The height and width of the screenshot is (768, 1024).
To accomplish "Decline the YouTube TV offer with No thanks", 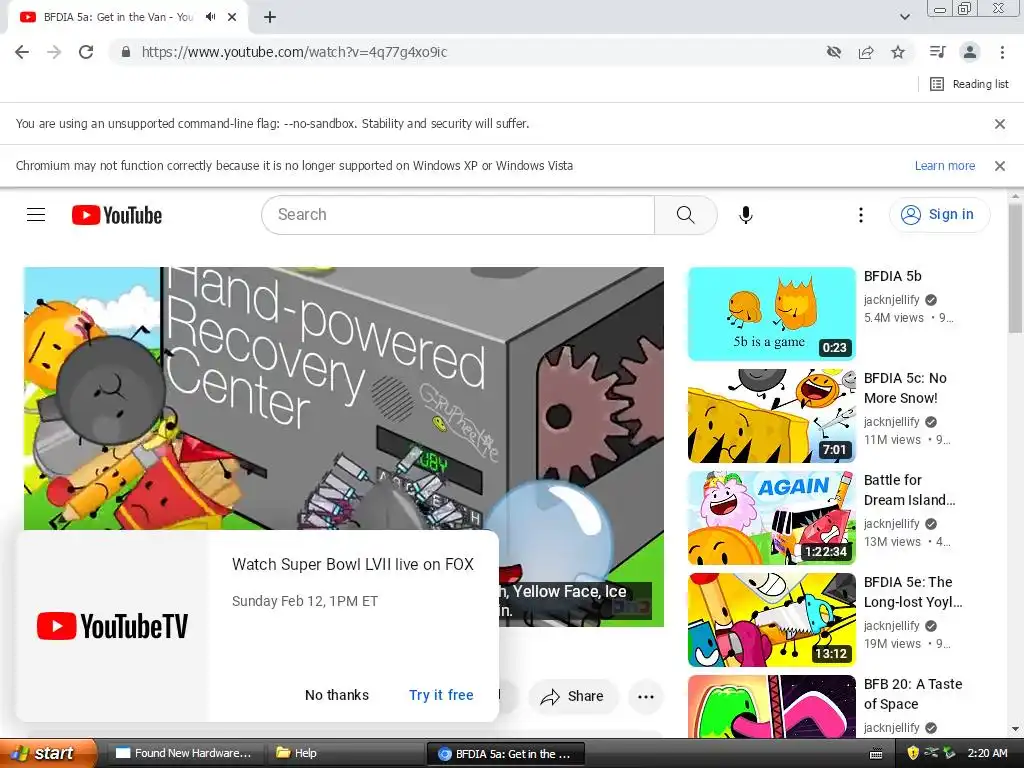I will pos(337,695).
